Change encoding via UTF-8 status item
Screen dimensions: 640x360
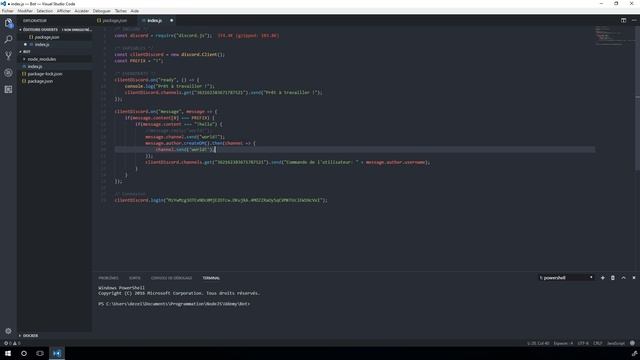tap(583, 343)
